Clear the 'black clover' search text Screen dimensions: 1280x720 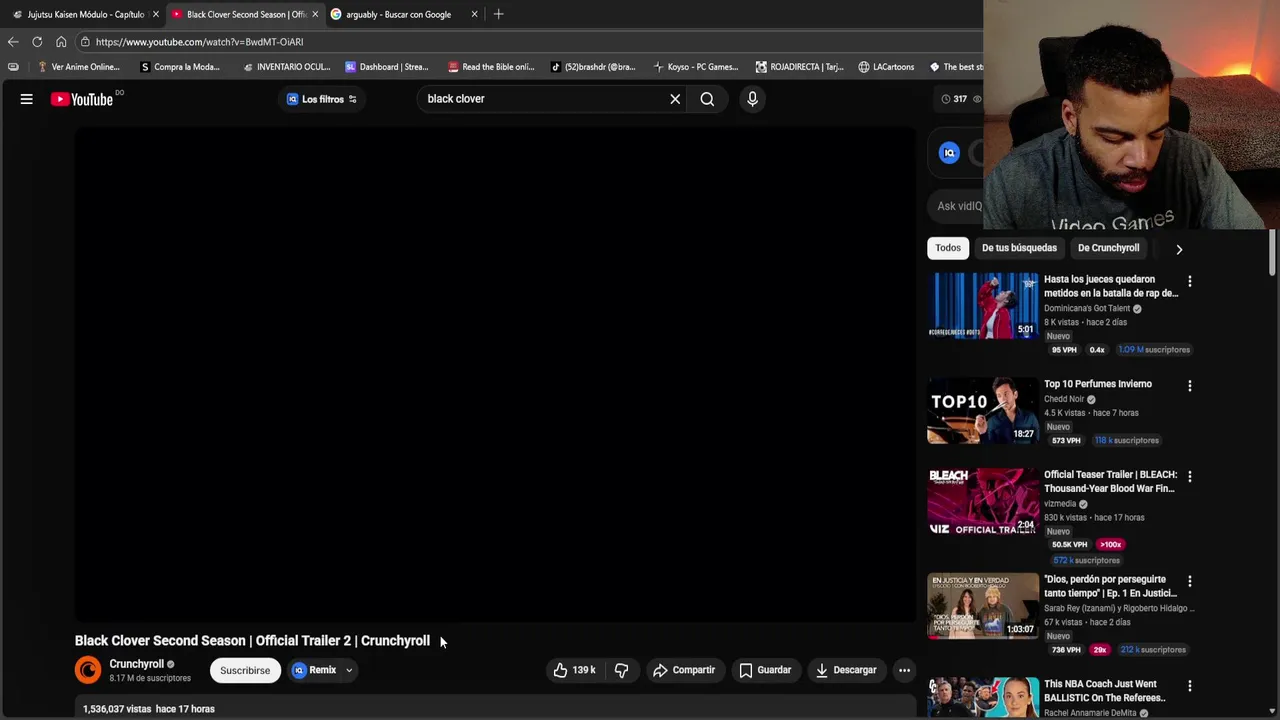coord(675,99)
